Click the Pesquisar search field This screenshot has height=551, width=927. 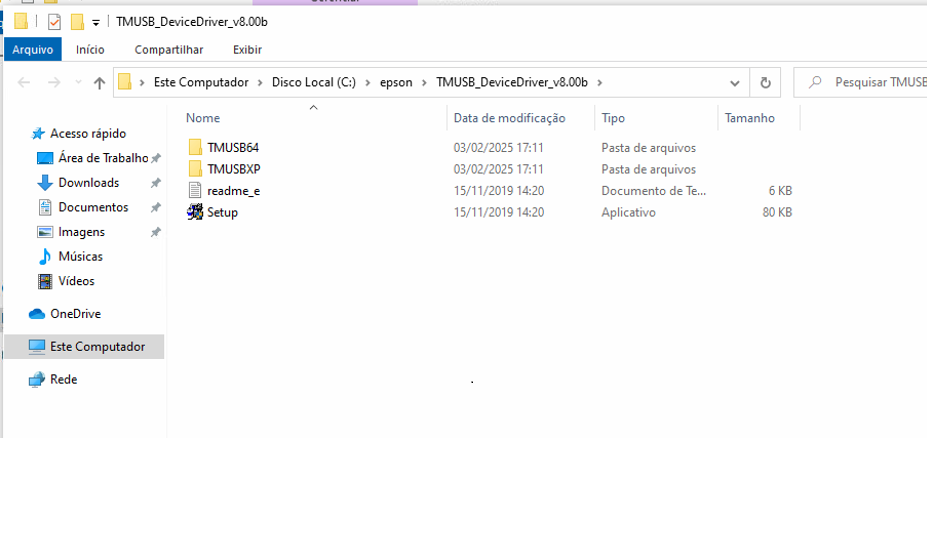coord(861,82)
